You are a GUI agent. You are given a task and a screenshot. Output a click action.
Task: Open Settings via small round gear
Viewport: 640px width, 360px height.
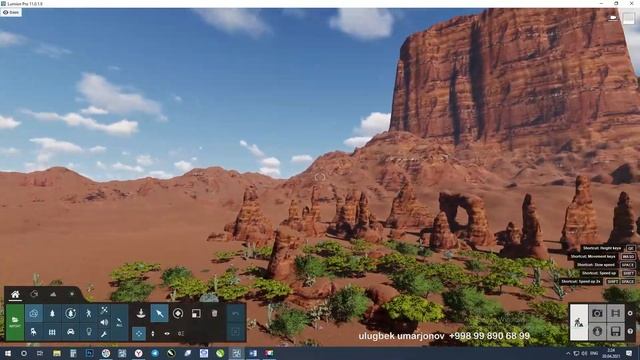coord(630,313)
